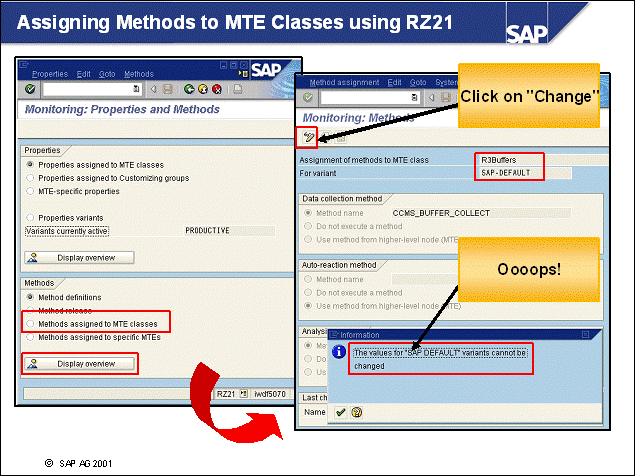Open command field dropdown in right window
This screenshot has height=476, width=635.
417,98
